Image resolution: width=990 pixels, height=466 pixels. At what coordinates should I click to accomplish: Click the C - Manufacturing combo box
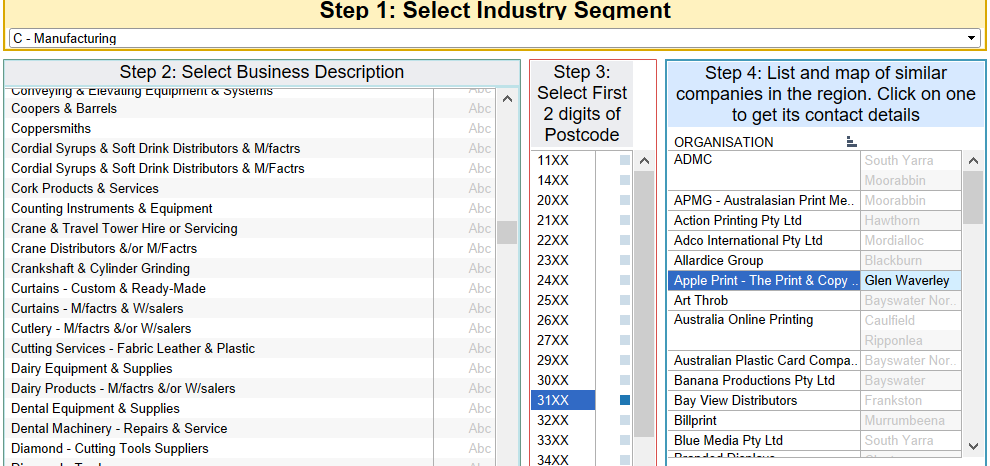pyautogui.click(x=490, y=38)
